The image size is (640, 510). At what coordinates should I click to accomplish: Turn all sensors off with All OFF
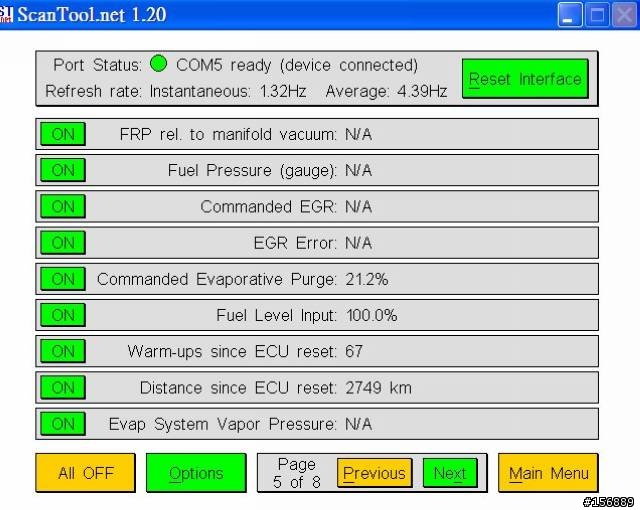point(85,473)
